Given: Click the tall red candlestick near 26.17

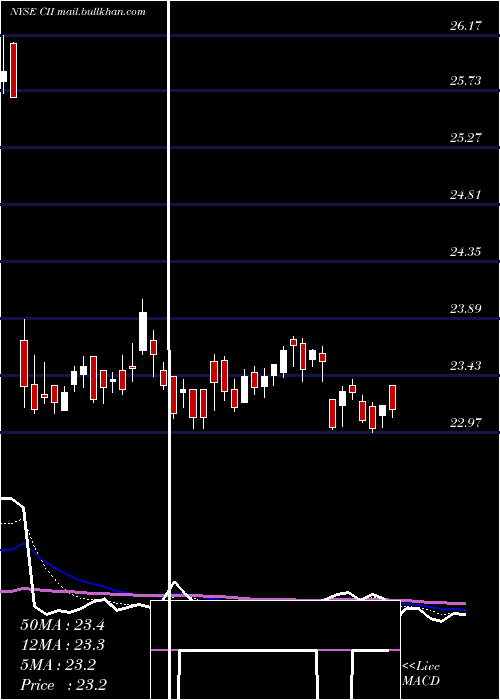Looking at the screenshot, I should click(x=13, y=70).
